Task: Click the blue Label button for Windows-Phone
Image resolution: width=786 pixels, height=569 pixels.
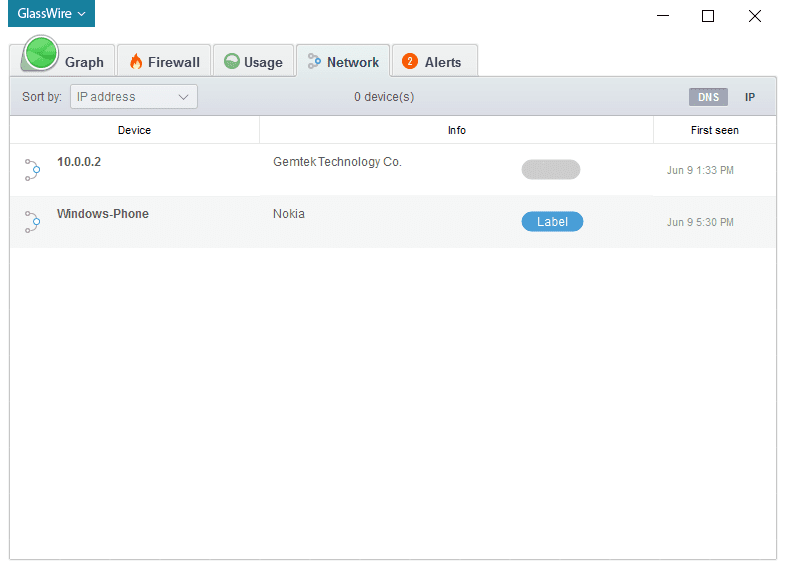Action: pyautogui.click(x=552, y=222)
